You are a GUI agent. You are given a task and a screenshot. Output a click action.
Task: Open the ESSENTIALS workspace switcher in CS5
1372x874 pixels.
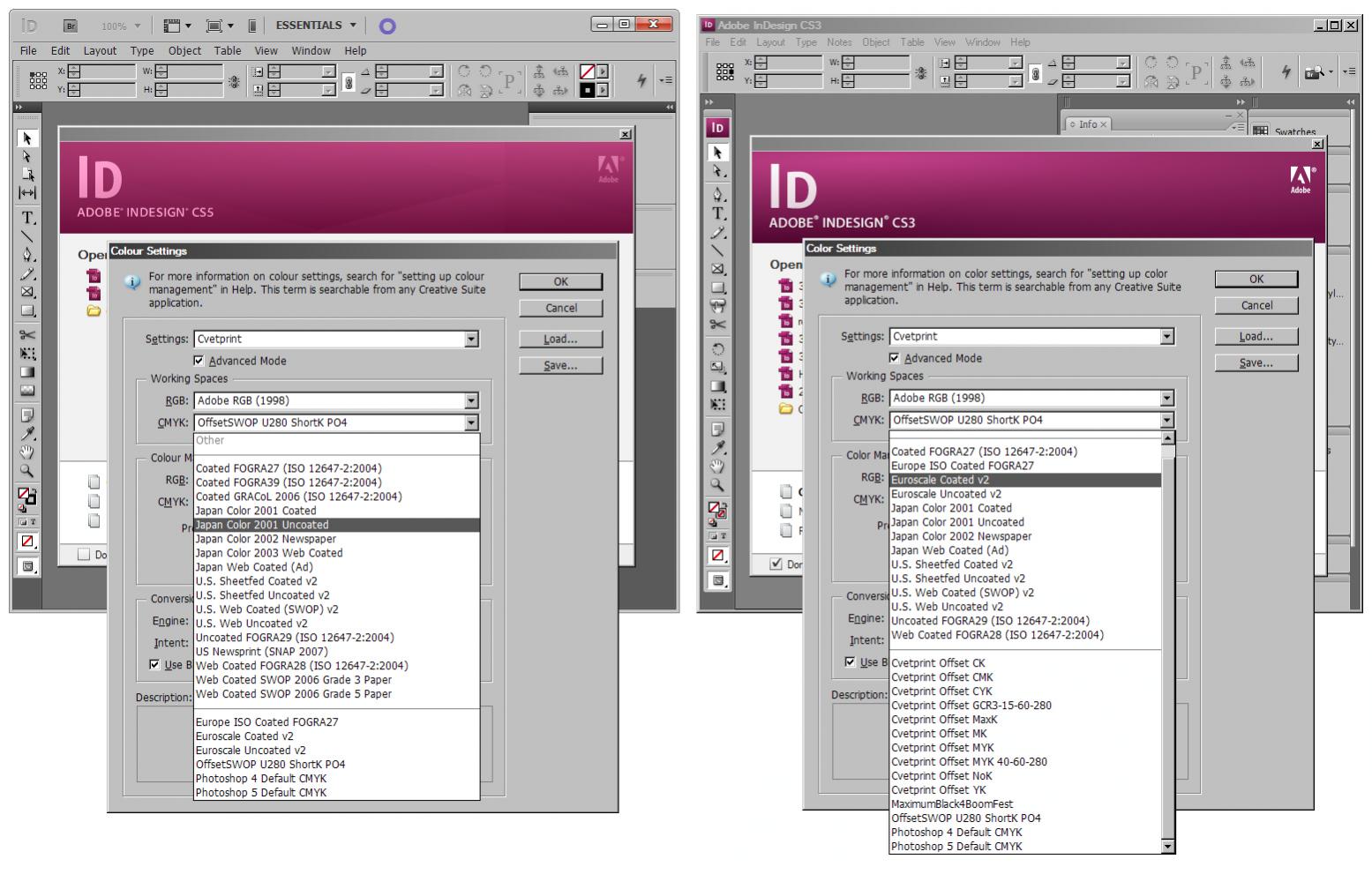click(x=316, y=26)
